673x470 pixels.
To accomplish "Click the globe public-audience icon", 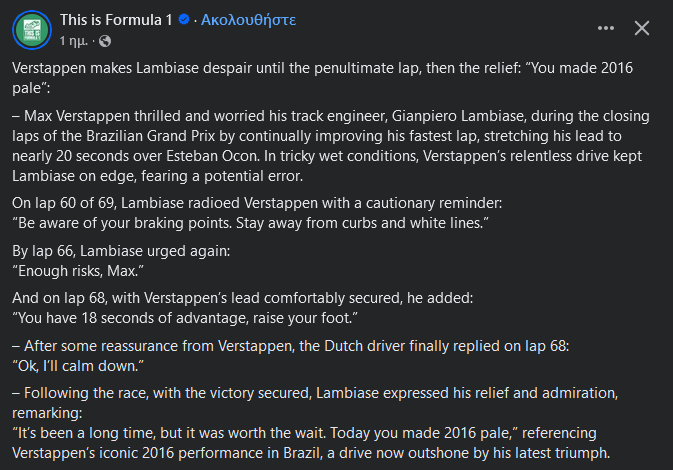I will point(105,41).
